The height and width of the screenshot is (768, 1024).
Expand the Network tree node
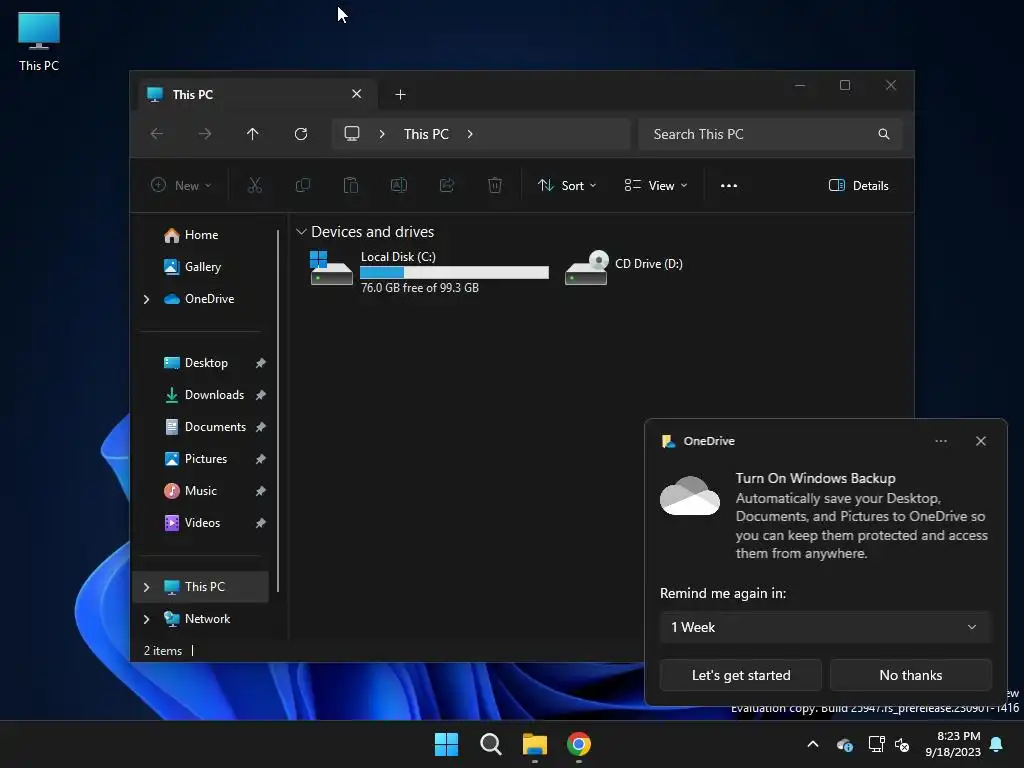tap(146, 619)
